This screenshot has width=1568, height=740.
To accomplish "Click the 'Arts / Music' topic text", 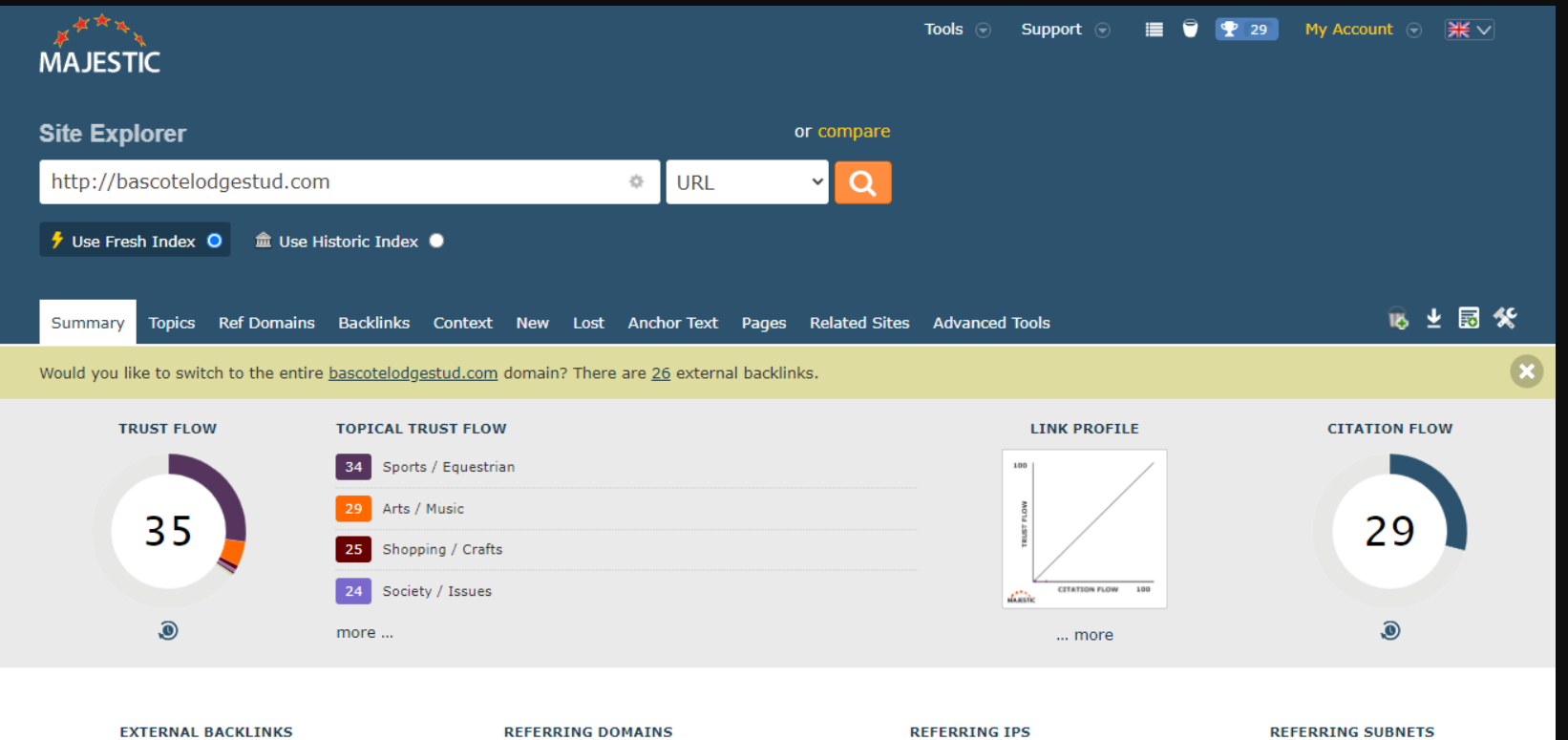I will point(423,509).
